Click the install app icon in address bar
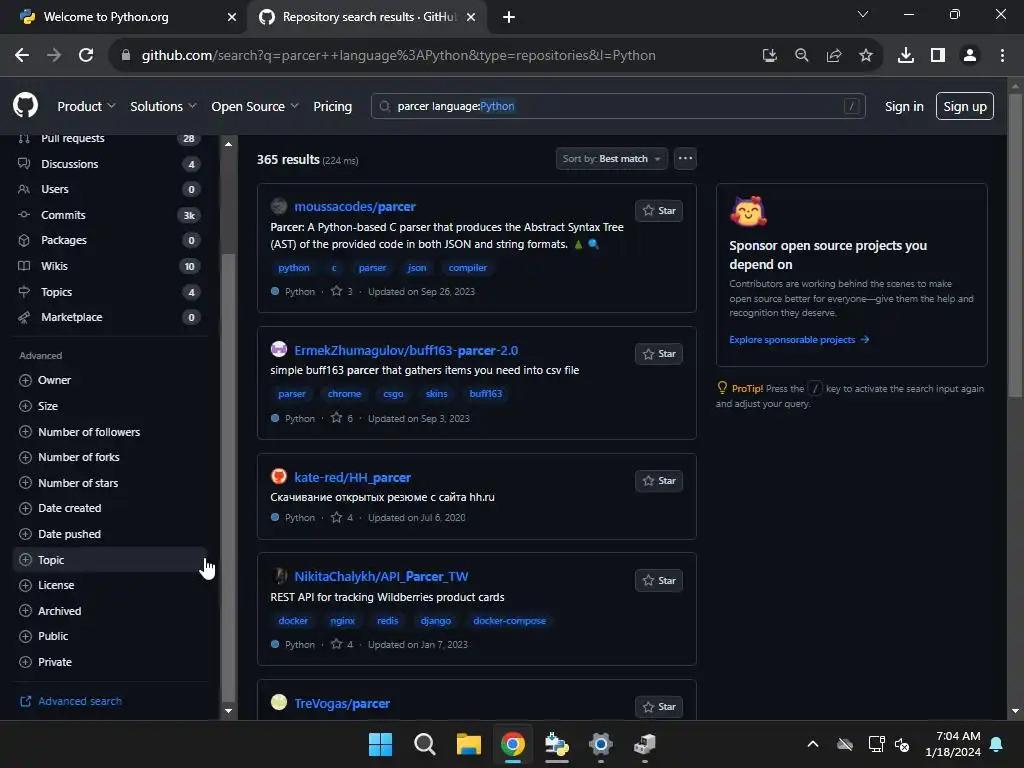Screen dimensions: 1024x768 click(769, 56)
